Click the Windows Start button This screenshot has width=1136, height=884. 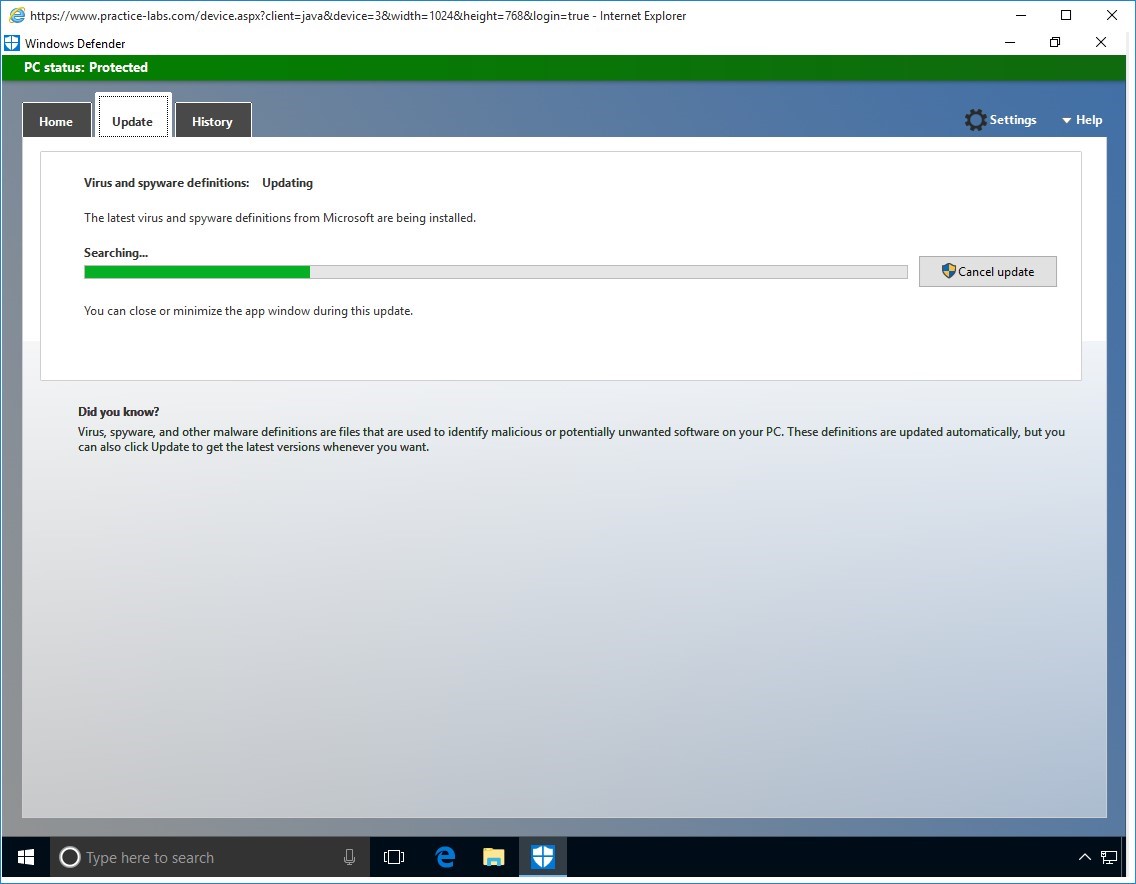(x=26, y=857)
